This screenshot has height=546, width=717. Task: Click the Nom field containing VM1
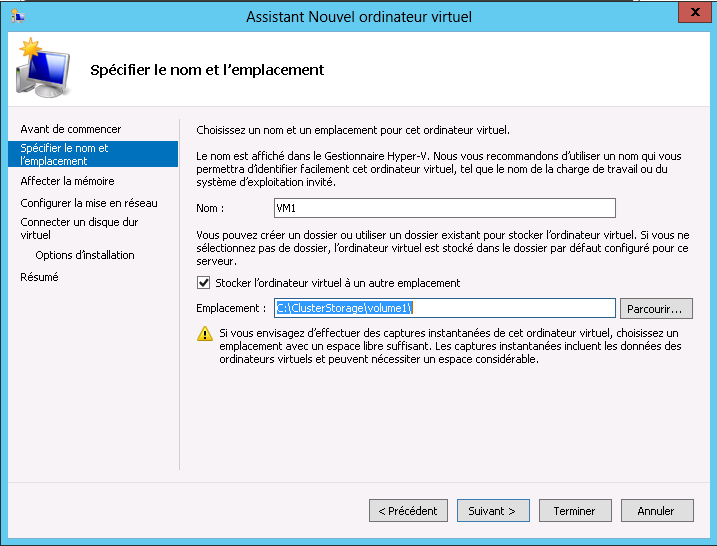(x=444, y=208)
